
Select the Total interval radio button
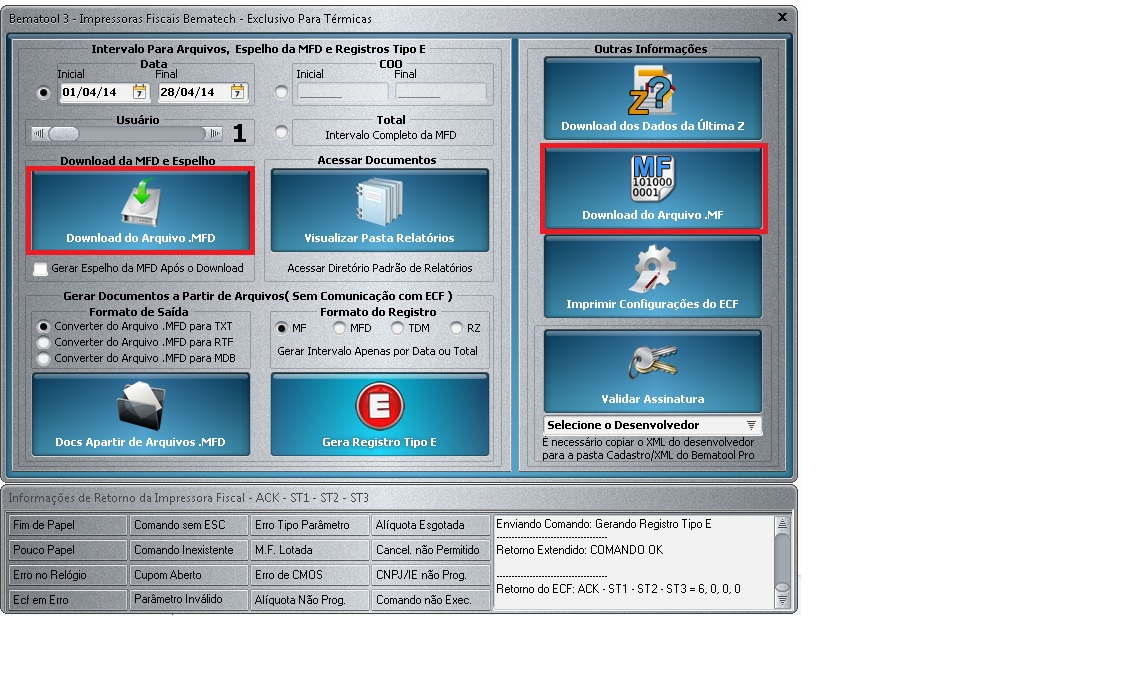pos(281,132)
